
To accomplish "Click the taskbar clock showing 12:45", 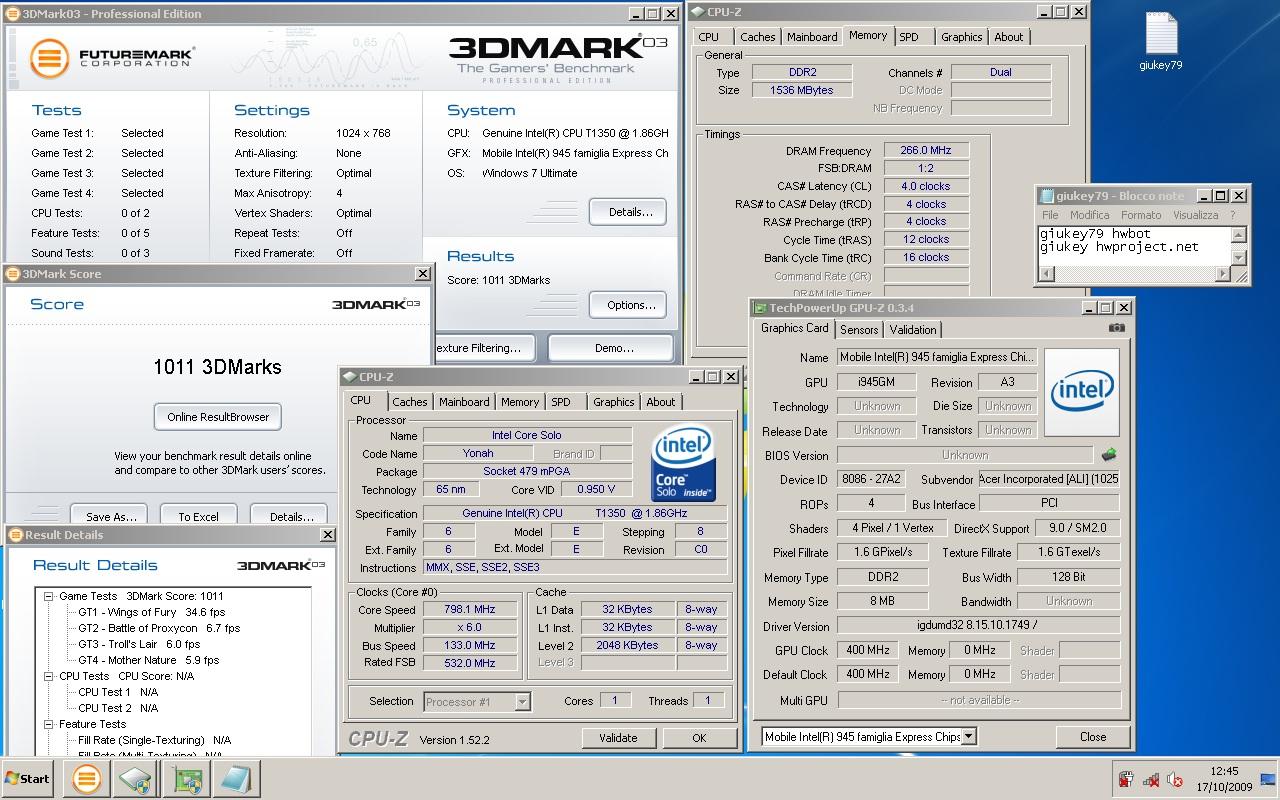I will pos(1224,771).
